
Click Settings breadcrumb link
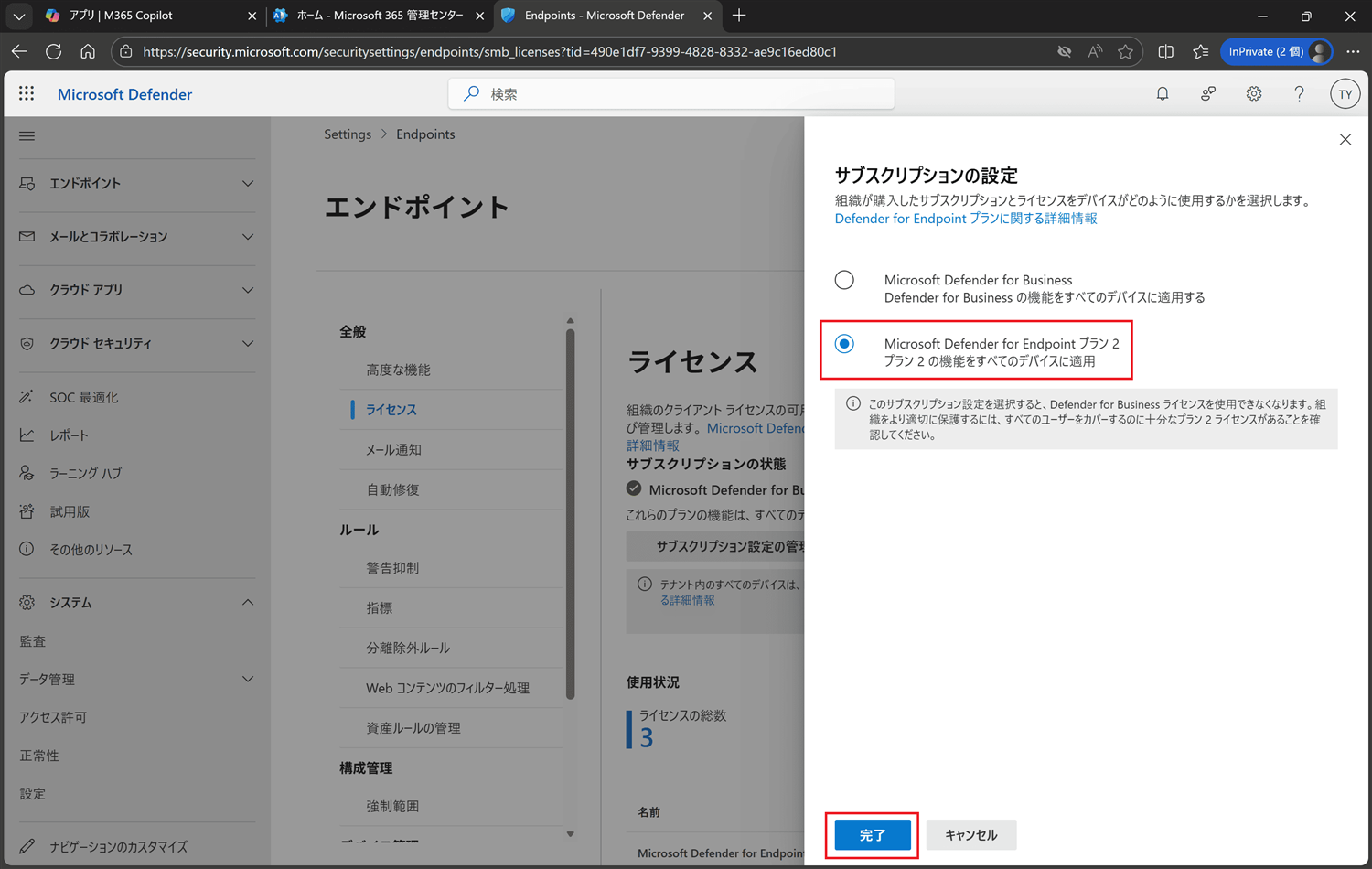pos(348,134)
